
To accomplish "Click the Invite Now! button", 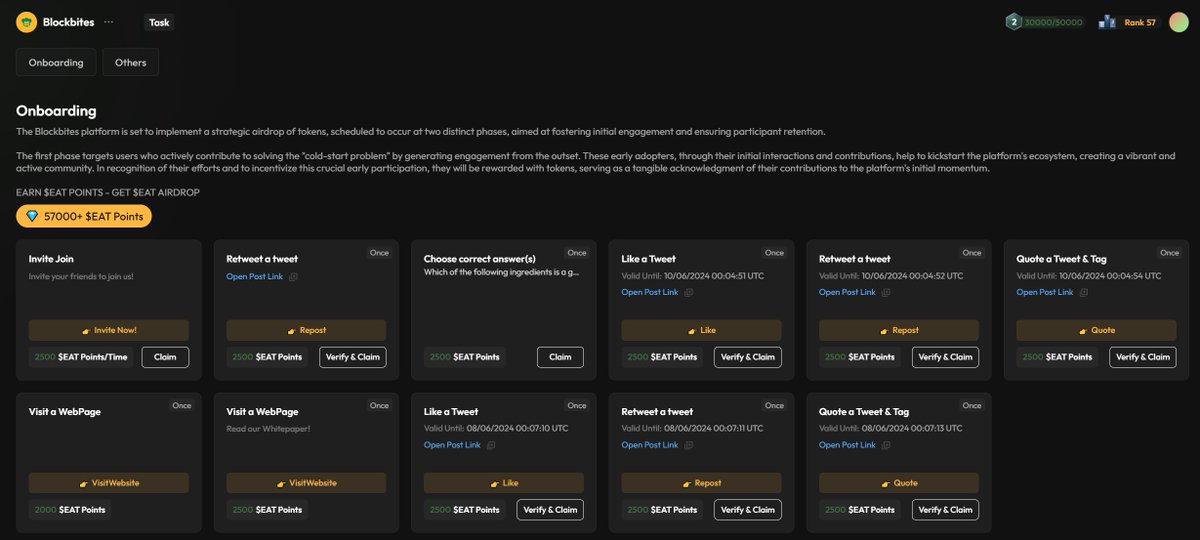I will tap(108, 330).
